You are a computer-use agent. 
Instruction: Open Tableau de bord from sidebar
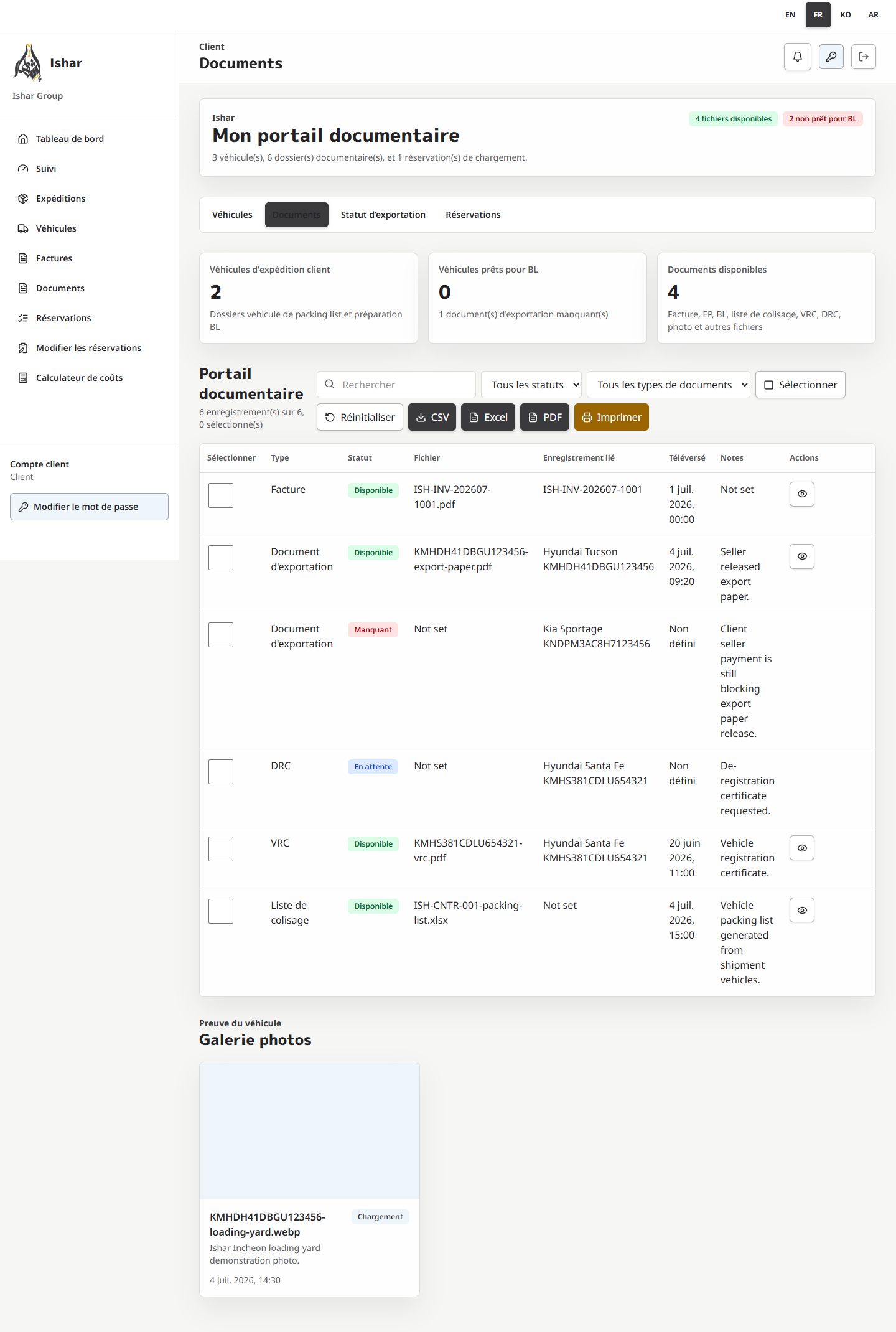click(x=89, y=139)
